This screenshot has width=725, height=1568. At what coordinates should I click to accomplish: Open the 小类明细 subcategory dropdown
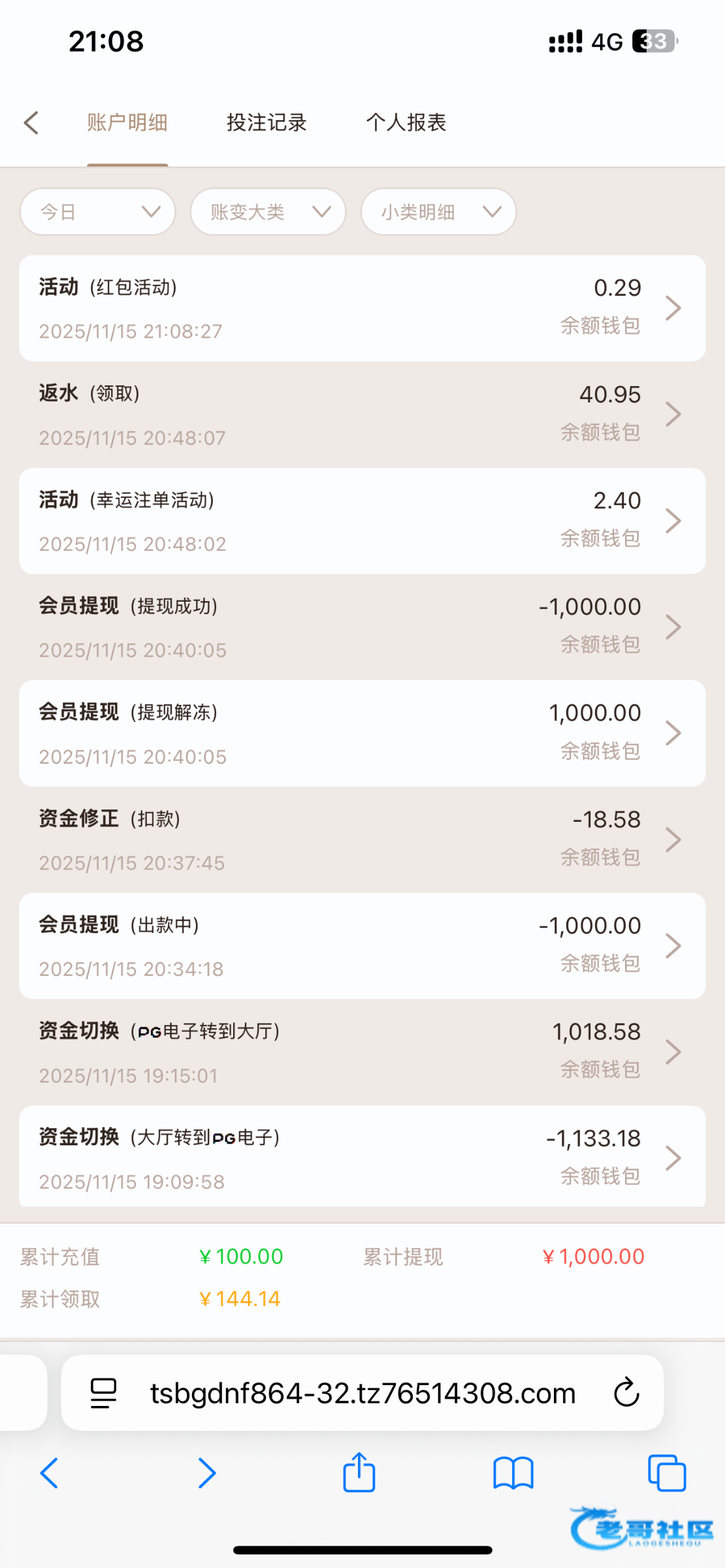438,212
